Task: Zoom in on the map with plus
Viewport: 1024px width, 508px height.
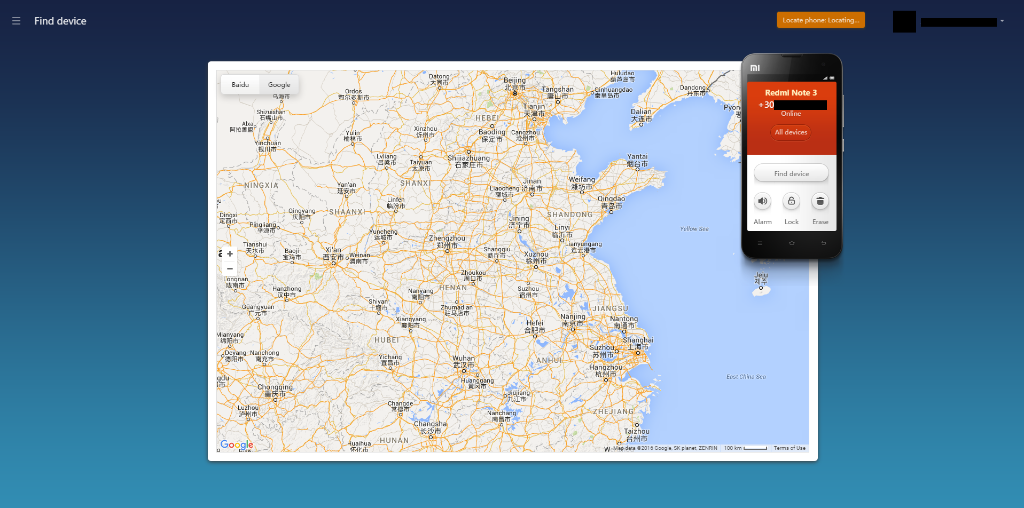Action: click(x=230, y=254)
